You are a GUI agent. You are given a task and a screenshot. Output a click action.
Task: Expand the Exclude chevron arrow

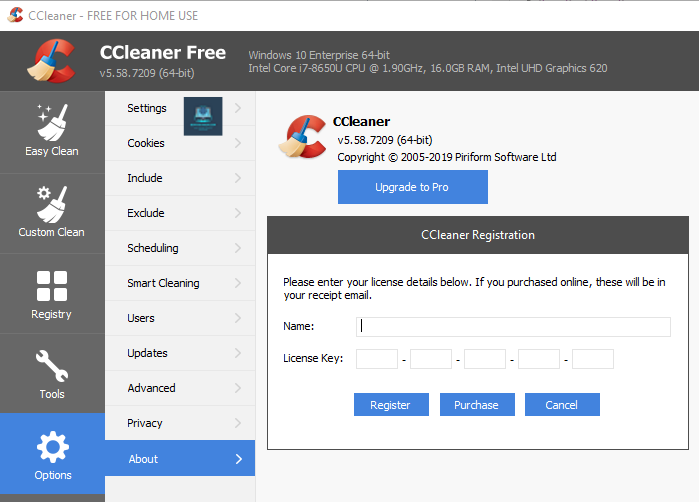pos(238,213)
